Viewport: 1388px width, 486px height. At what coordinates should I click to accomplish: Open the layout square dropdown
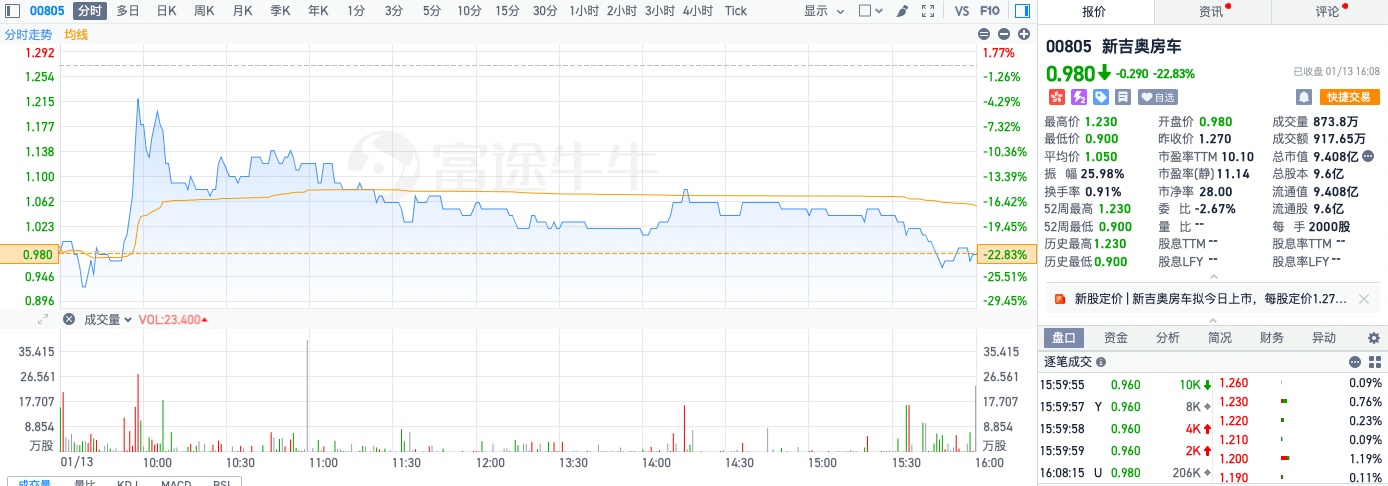pos(869,11)
